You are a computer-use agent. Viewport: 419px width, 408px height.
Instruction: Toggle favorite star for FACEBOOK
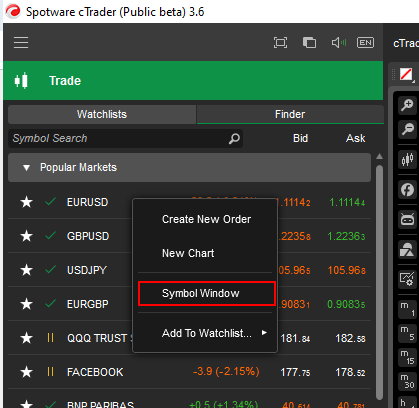(26, 372)
